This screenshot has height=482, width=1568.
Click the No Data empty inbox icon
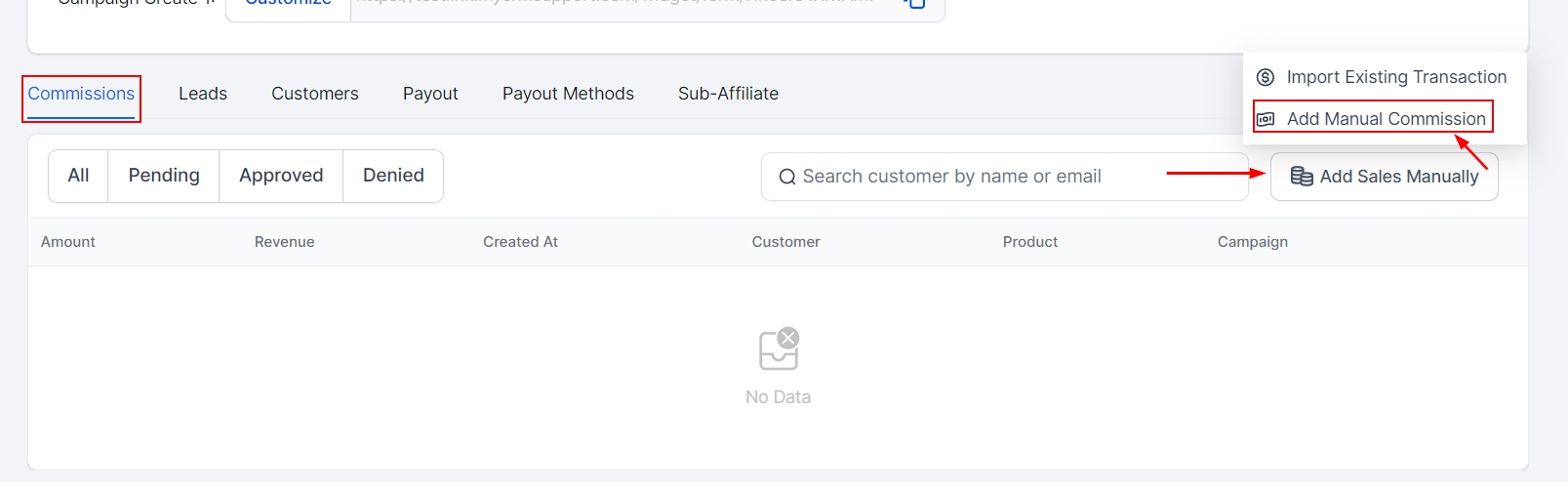tap(779, 349)
